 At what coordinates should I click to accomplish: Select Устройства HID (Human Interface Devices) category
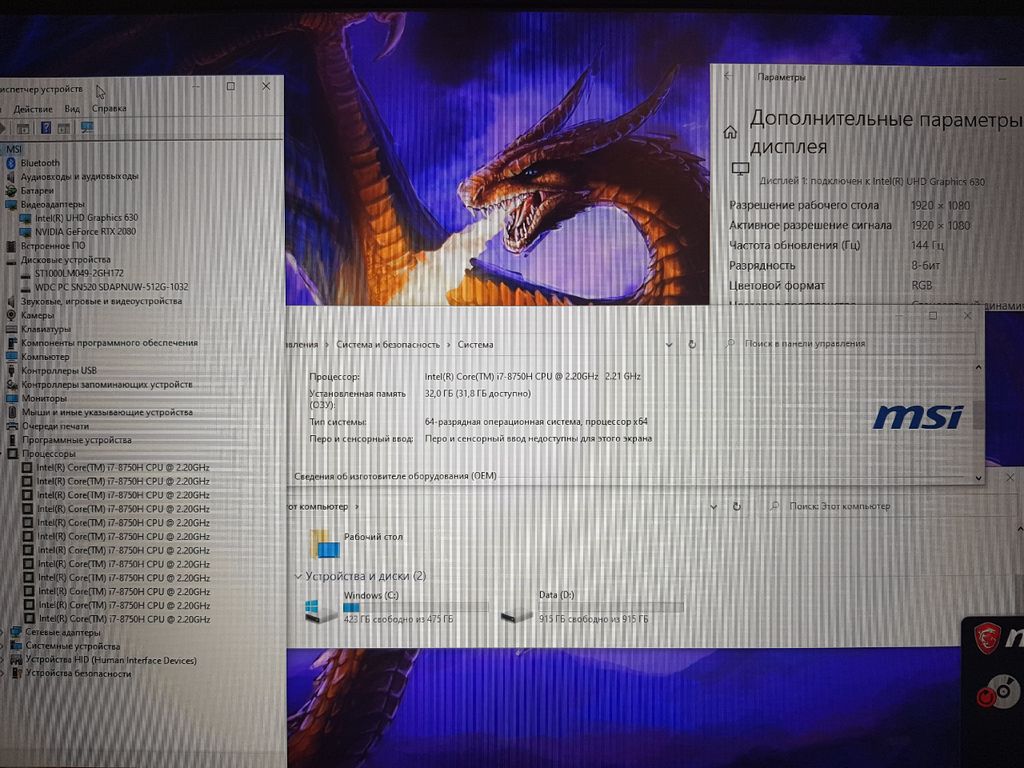pyautogui.click(x=111, y=660)
